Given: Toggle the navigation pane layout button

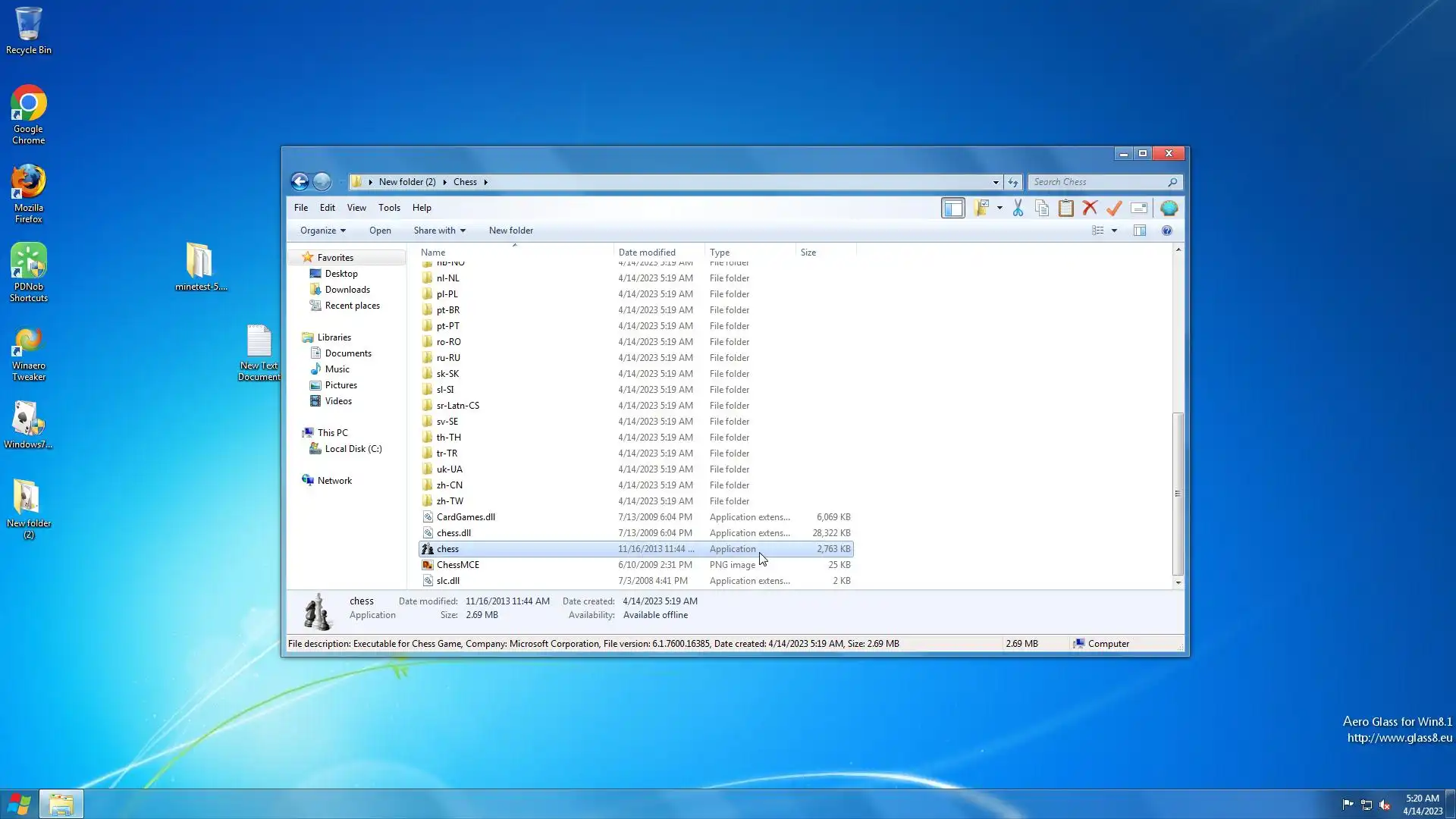Looking at the screenshot, I should tap(953, 208).
